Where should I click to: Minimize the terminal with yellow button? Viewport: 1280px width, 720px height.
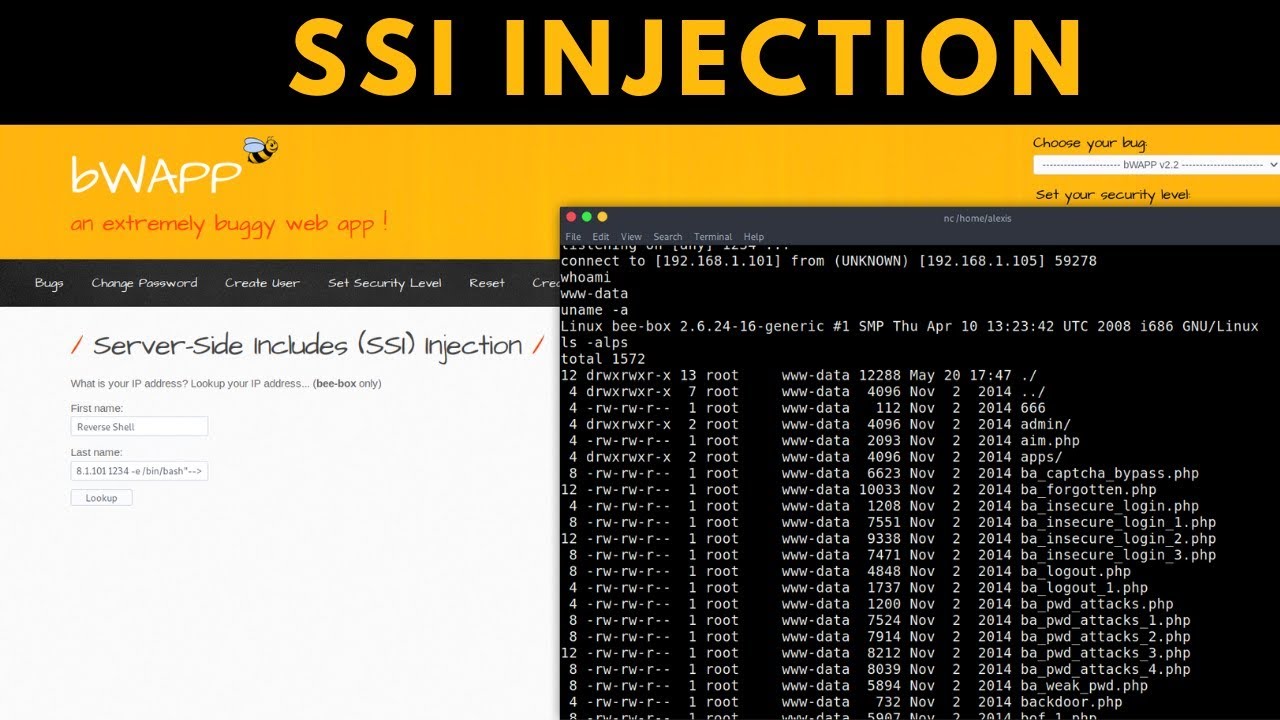pyautogui.click(x=602, y=217)
